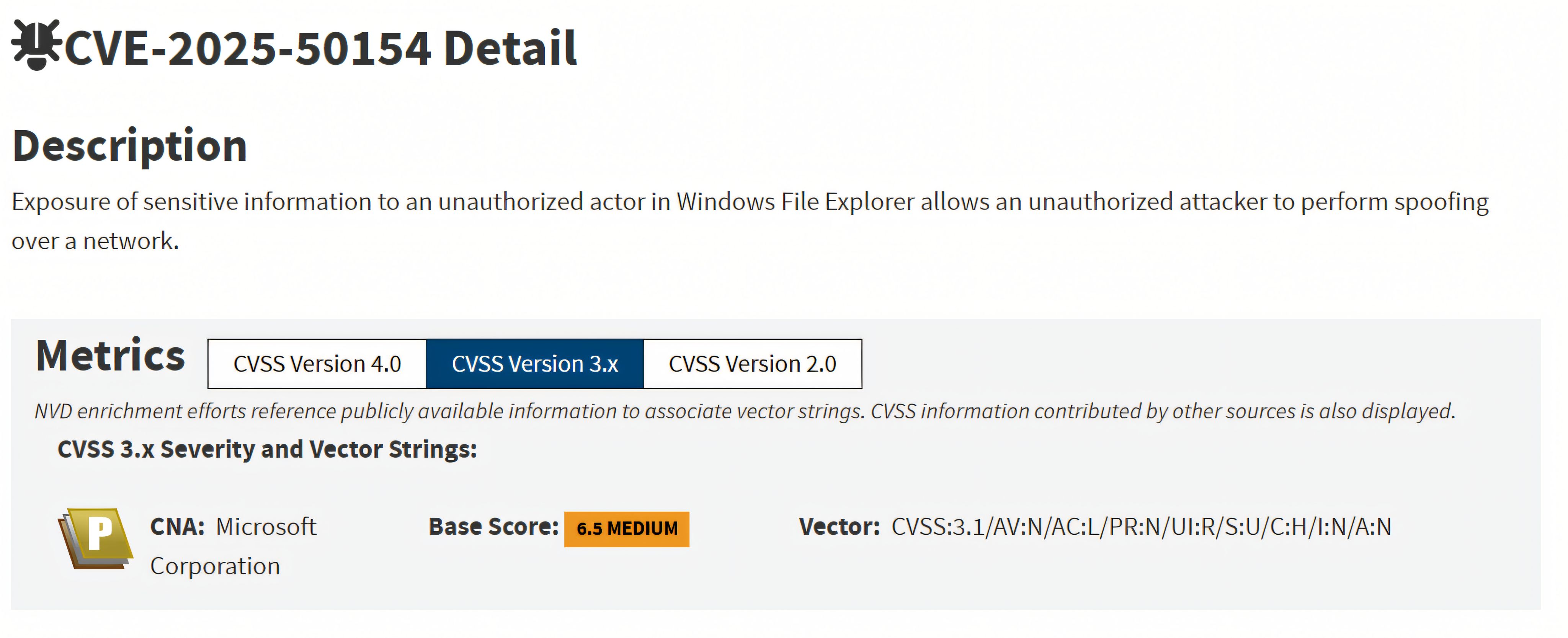The image size is (1568, 638).
Task: Click the 'over a network.' description line
Action: [96, 241]
